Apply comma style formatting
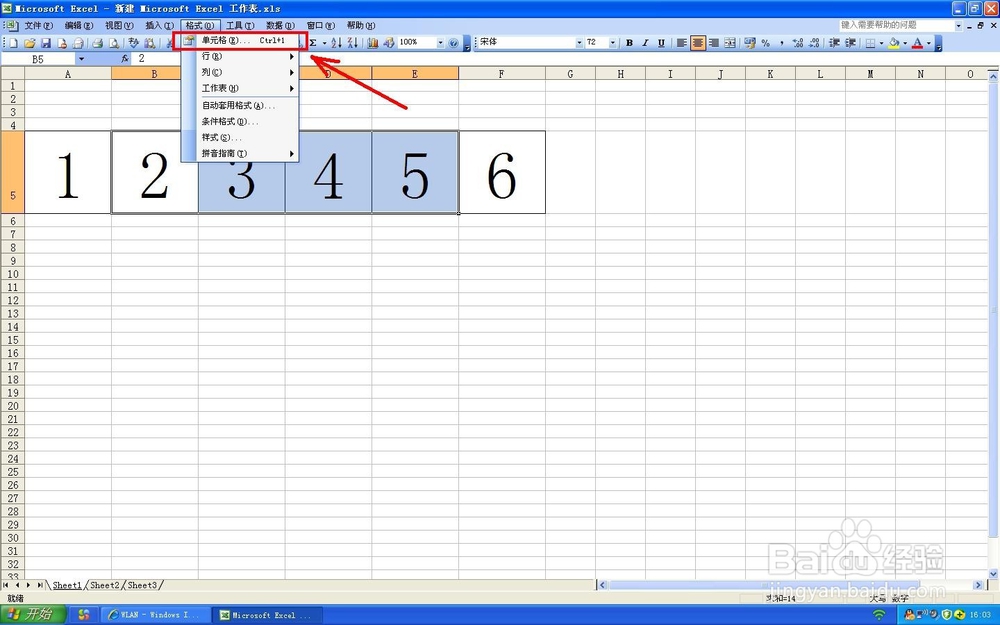This screenshot has width=1000, height=625. 781,43
